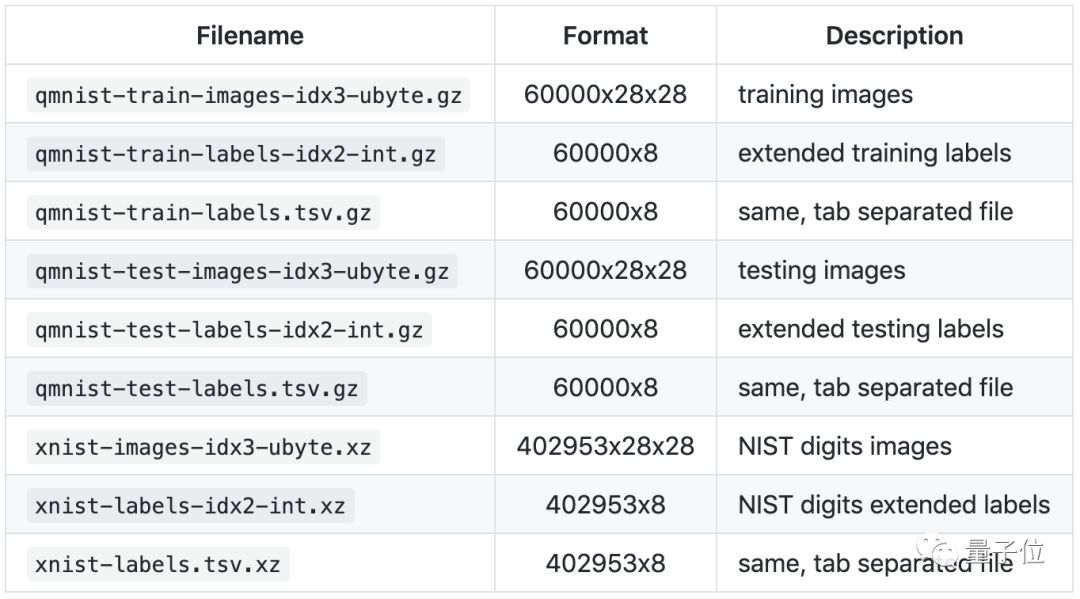The image size is (1080, 599).
Task: Select qmnist-train-images-idx3-ubyte.gz filename
Action: pyautogui.click(x=248, y=95)
